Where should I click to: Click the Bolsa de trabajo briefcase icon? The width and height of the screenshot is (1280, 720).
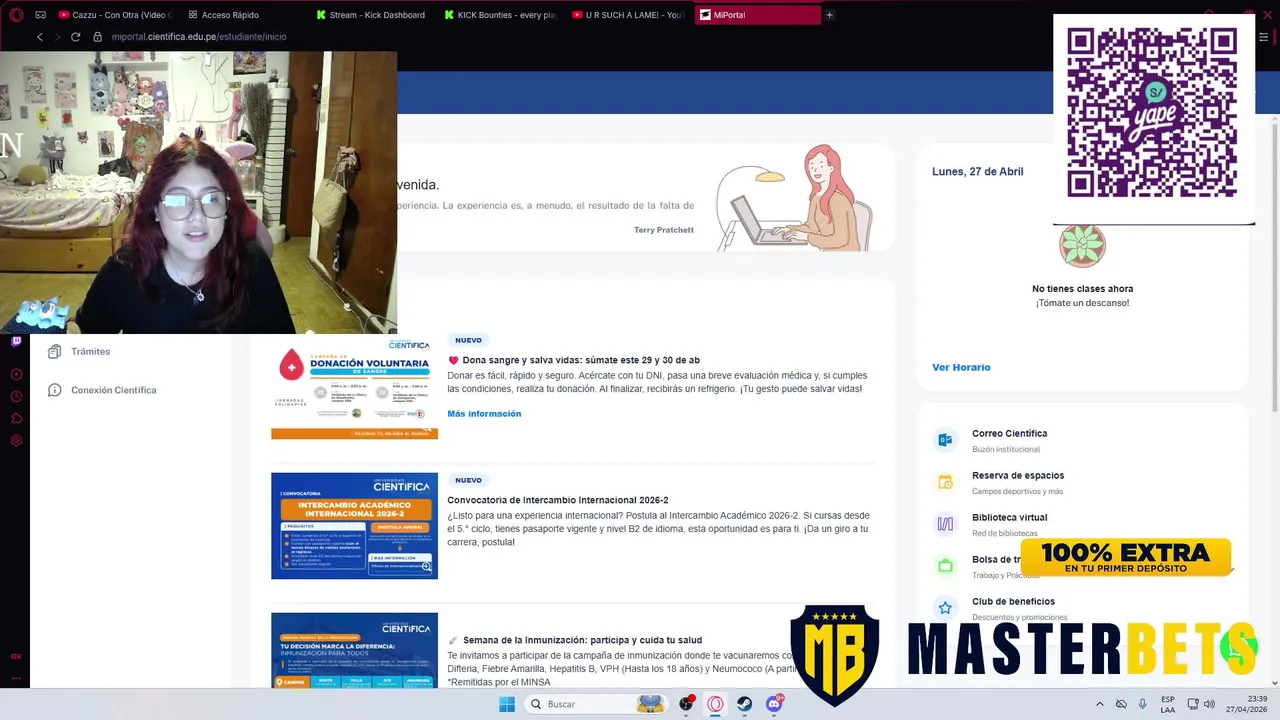[945, 566]
